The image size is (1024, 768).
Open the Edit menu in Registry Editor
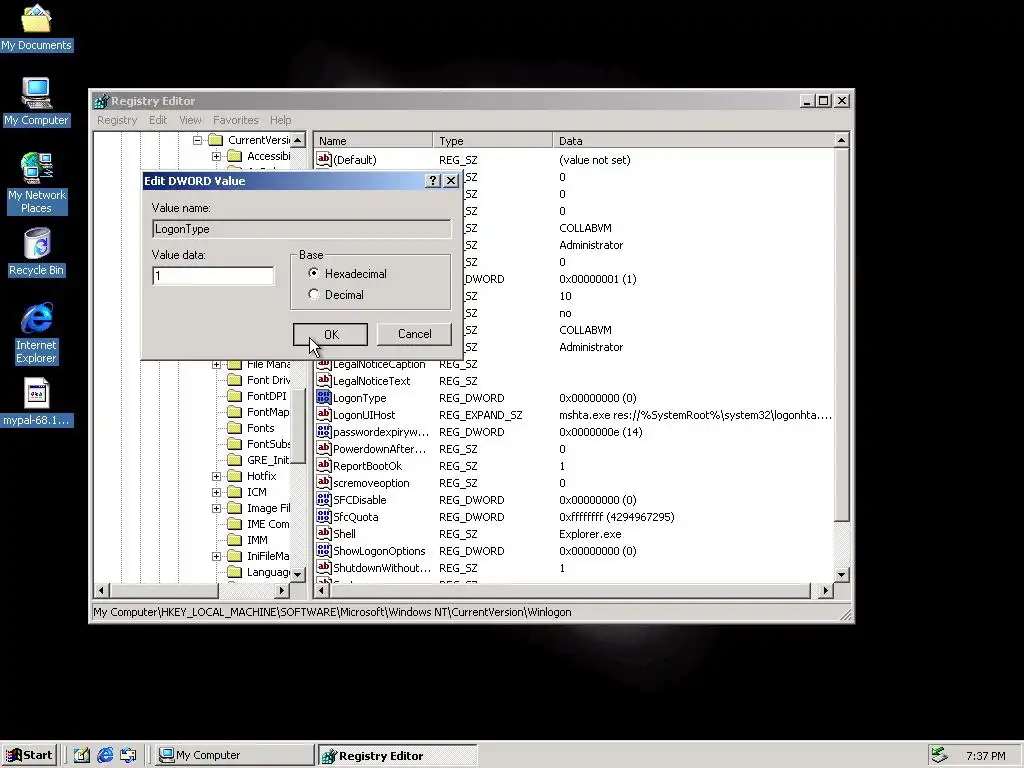[157, 120]
